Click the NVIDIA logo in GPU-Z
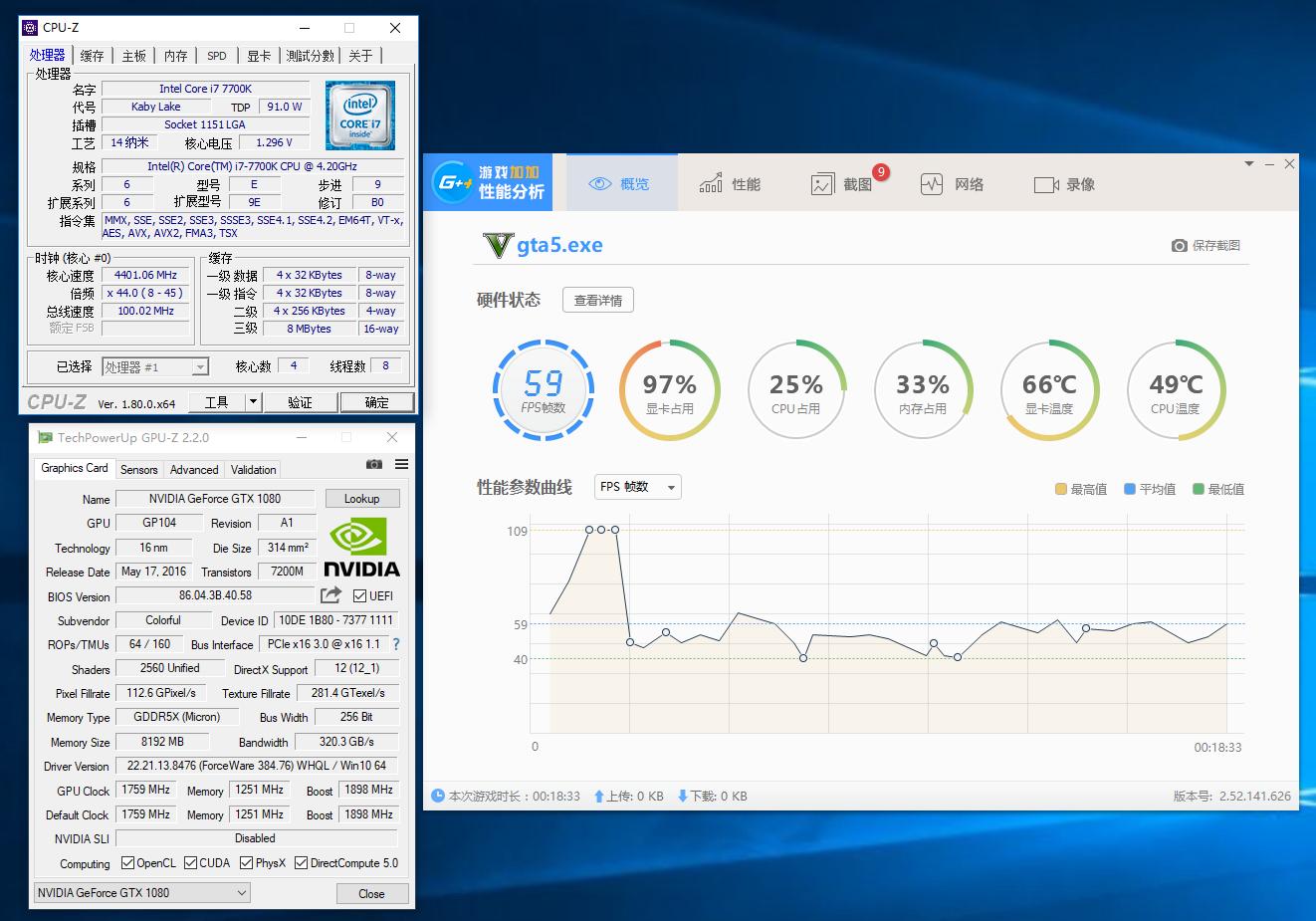The width and height of the screenshot is (1316, 921). tap(361, 548)
